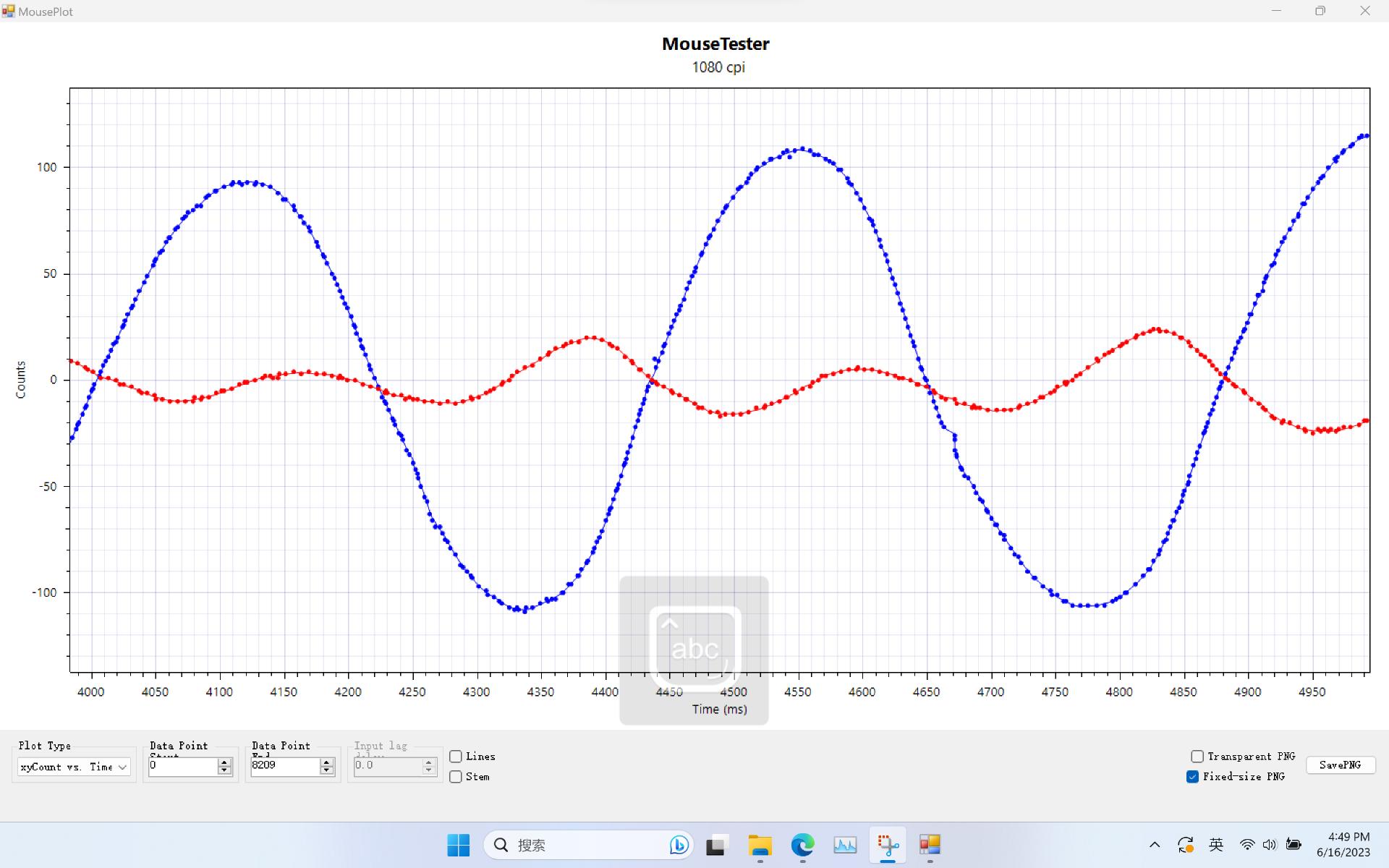Tick the Transparent PNG checkbox
This screenshot has width=1389, height=868.
point(1197,757)
